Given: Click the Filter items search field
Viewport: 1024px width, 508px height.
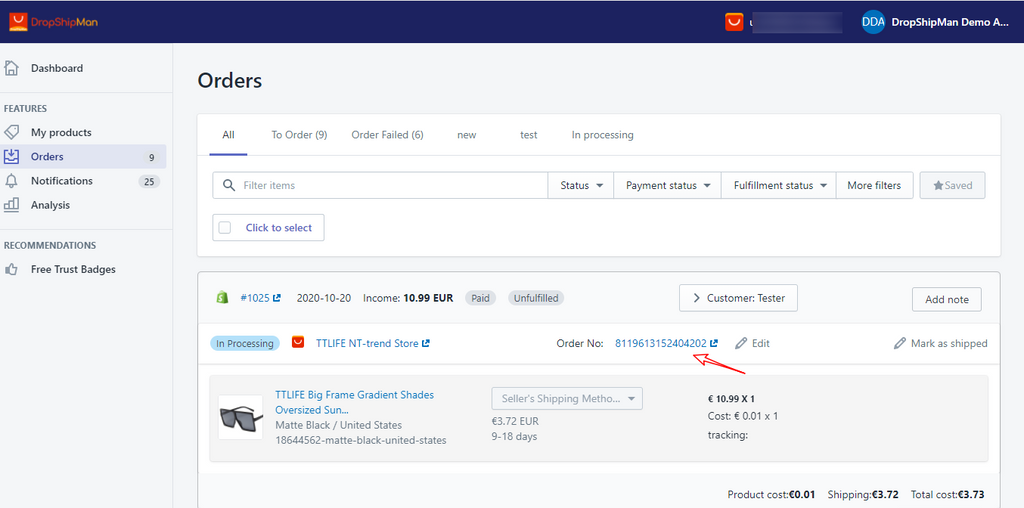Looking at the screenshot, I should [x=380, y=185].
